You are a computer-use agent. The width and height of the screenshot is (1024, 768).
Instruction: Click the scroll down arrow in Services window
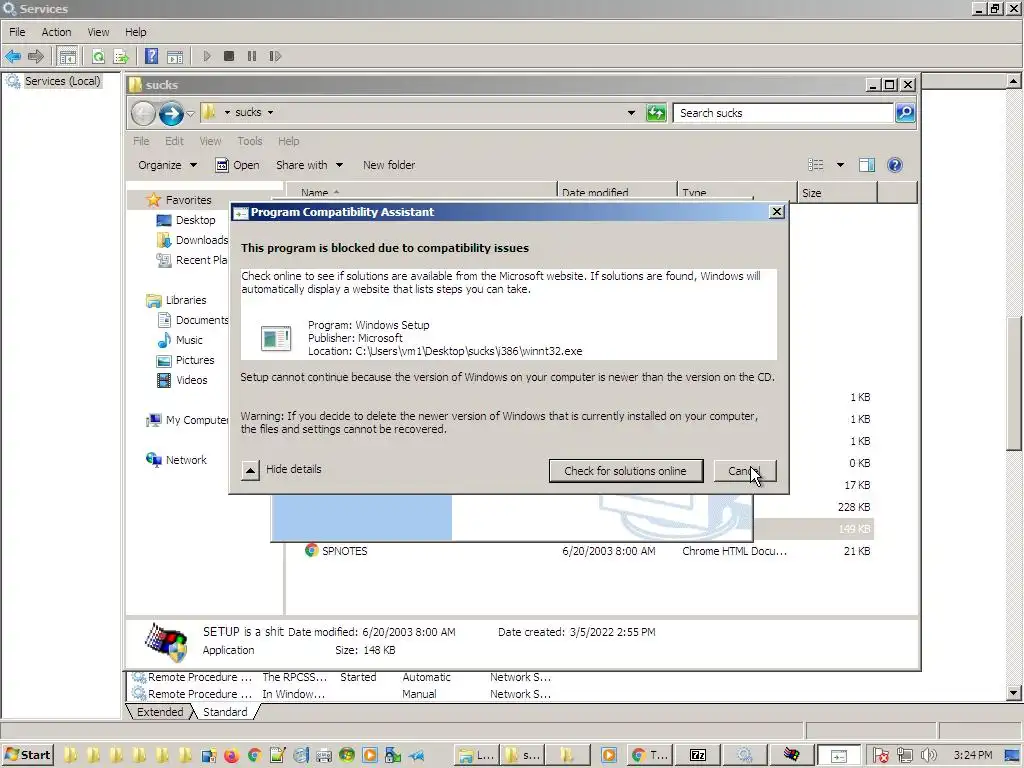[1014, 694]
